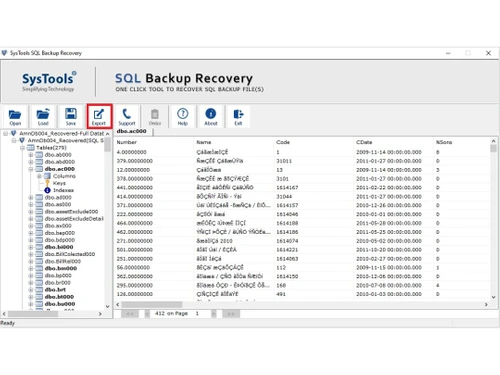Expand the dbo.ad000 table node
The width and height of the screenshot is (500, 375).
pos(31,197)
